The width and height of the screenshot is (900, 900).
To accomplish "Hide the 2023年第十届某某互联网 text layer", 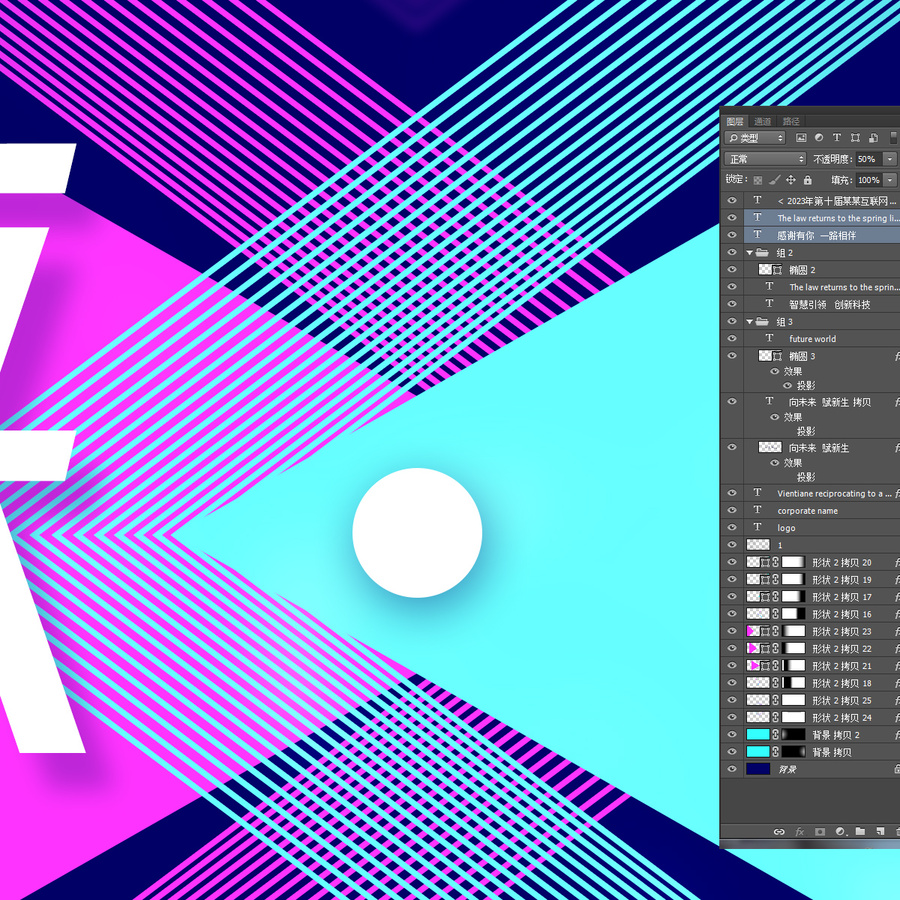I will tap(732, 200).
